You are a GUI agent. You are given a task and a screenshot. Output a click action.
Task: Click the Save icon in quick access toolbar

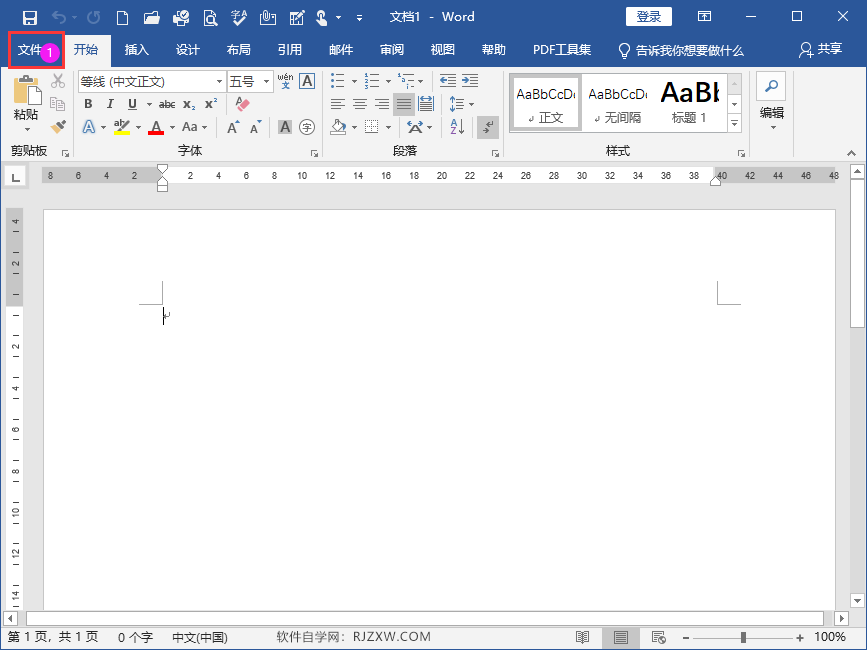(29, 18)
